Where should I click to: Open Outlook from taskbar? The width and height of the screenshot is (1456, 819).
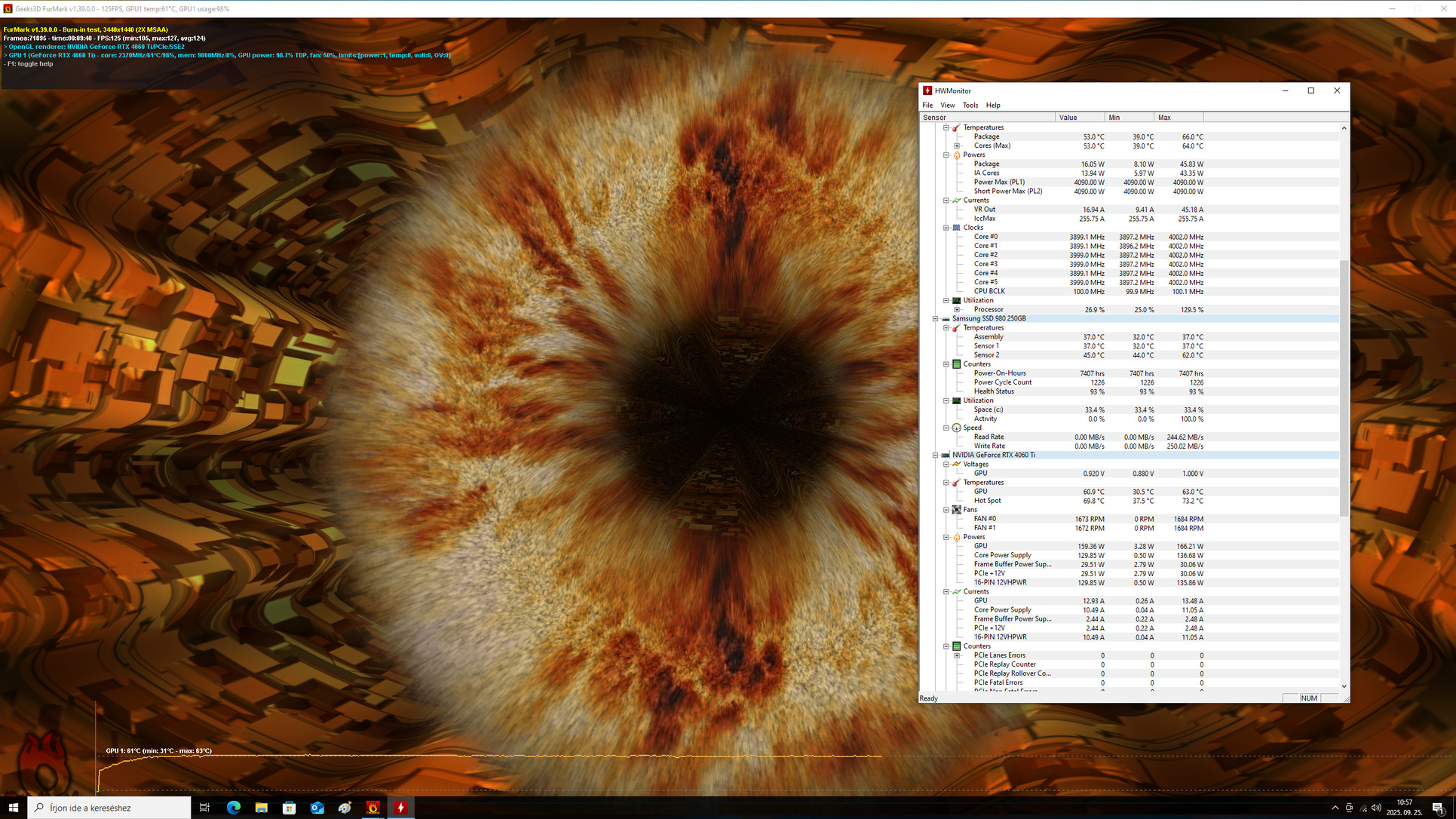317,808
